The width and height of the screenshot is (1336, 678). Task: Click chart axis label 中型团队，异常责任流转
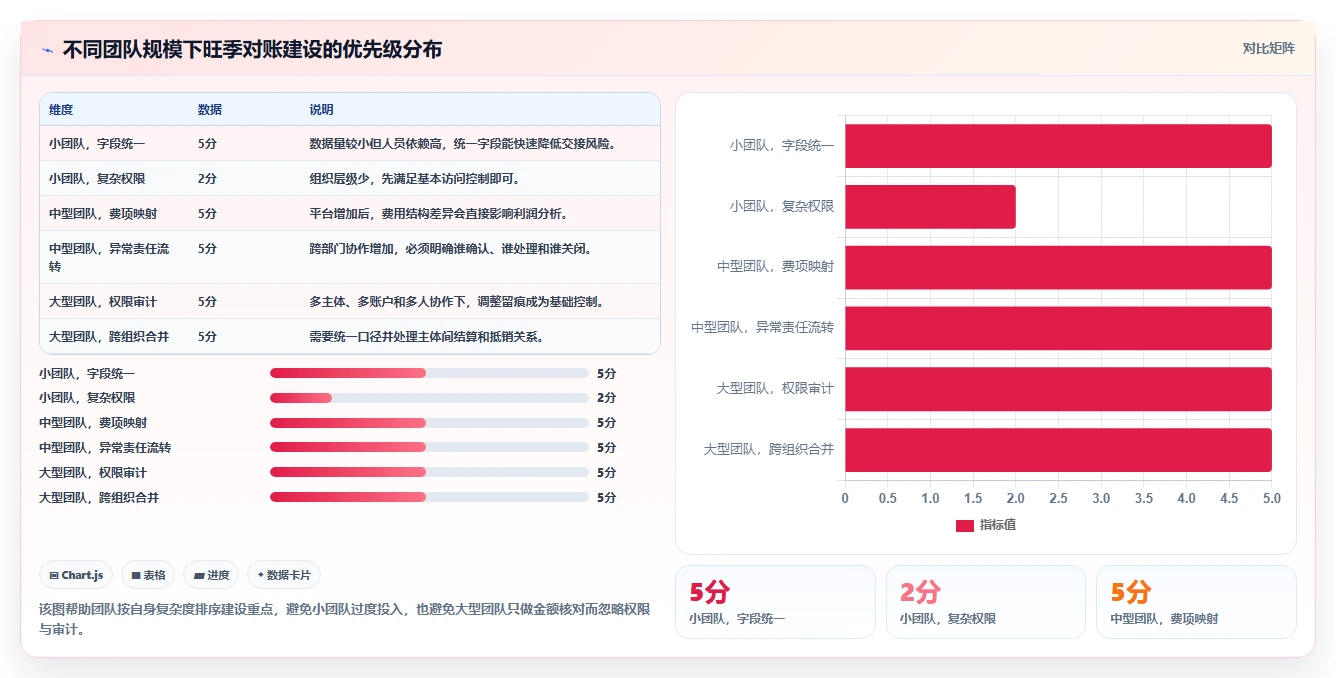click(x=763, y=328)
